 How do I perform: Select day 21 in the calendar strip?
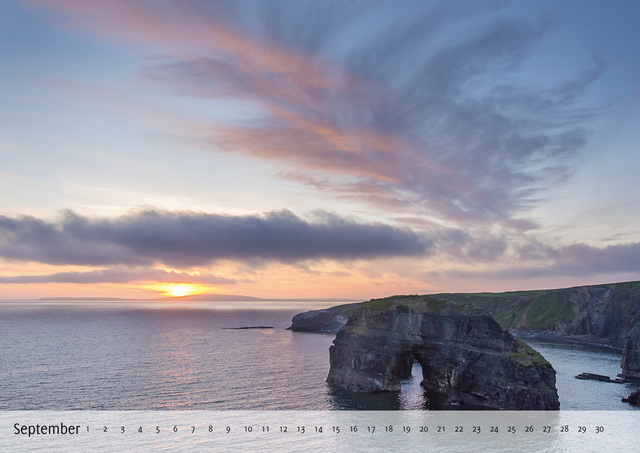click(x=441, y=429)
